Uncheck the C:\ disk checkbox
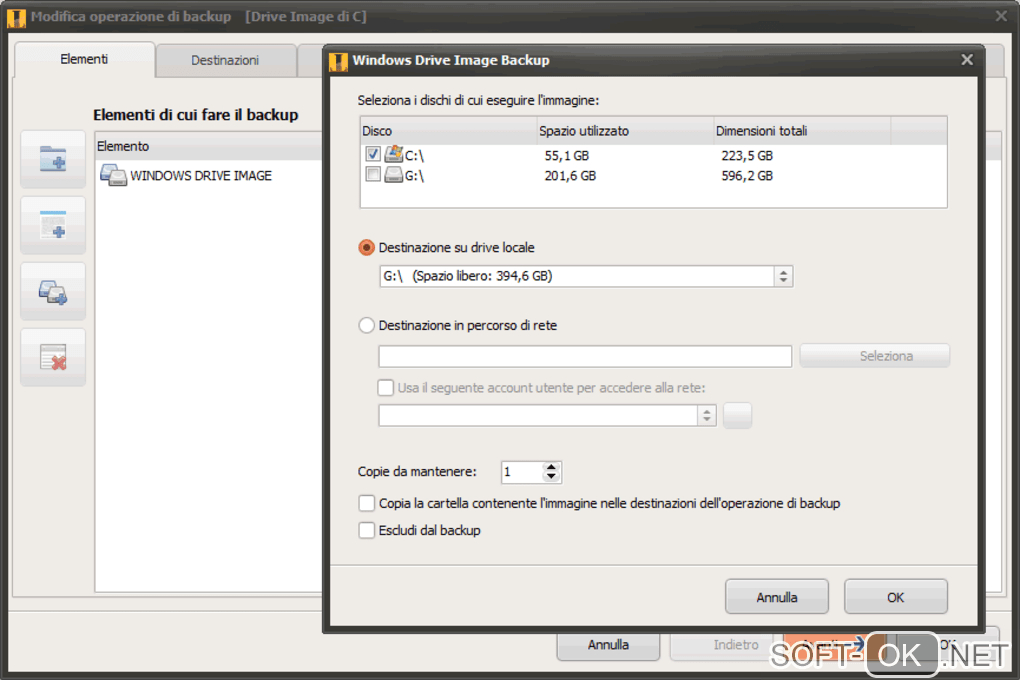 (x=373, y=154)
